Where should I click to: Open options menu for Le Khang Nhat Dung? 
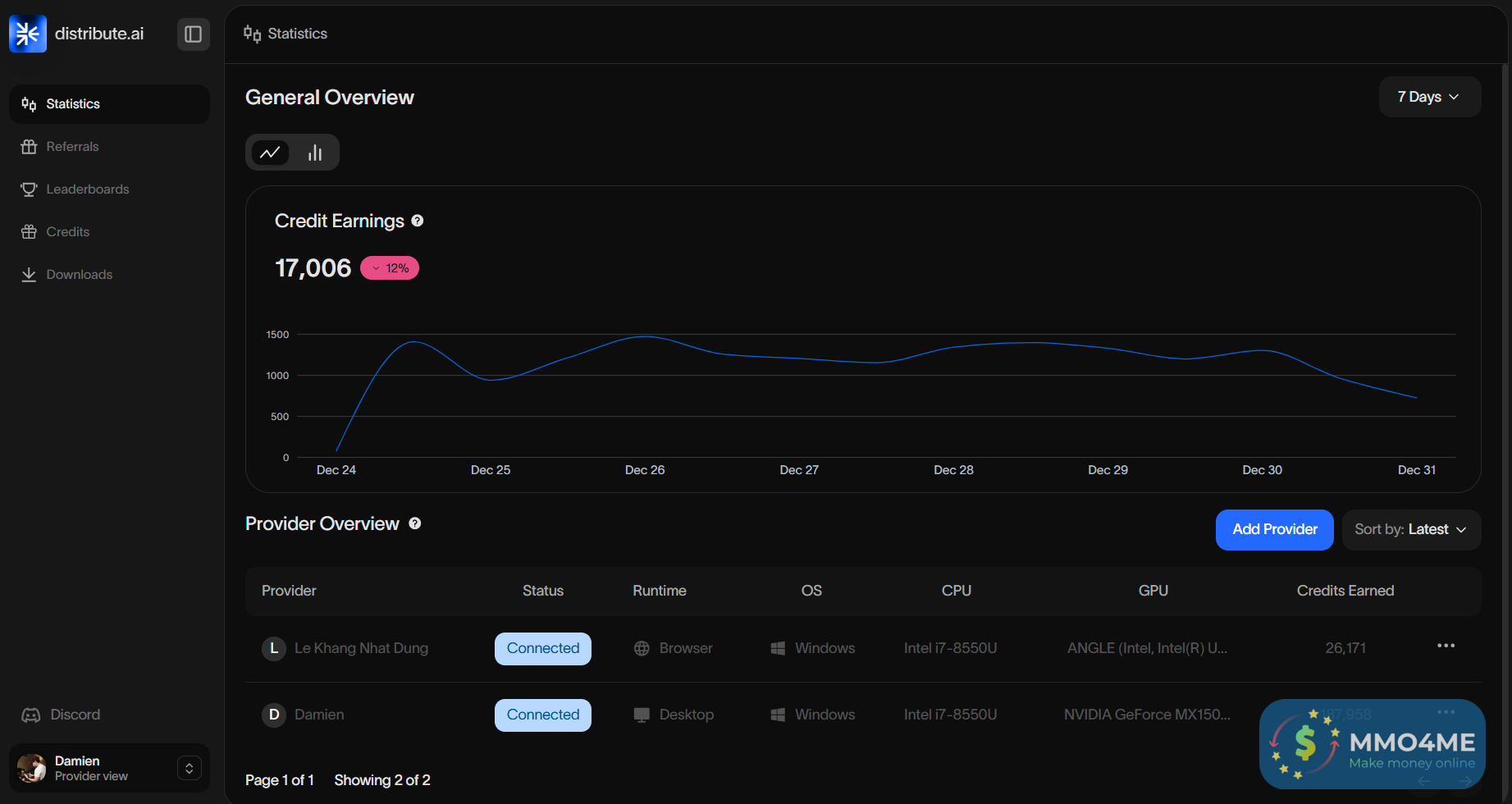[1446, 646]
